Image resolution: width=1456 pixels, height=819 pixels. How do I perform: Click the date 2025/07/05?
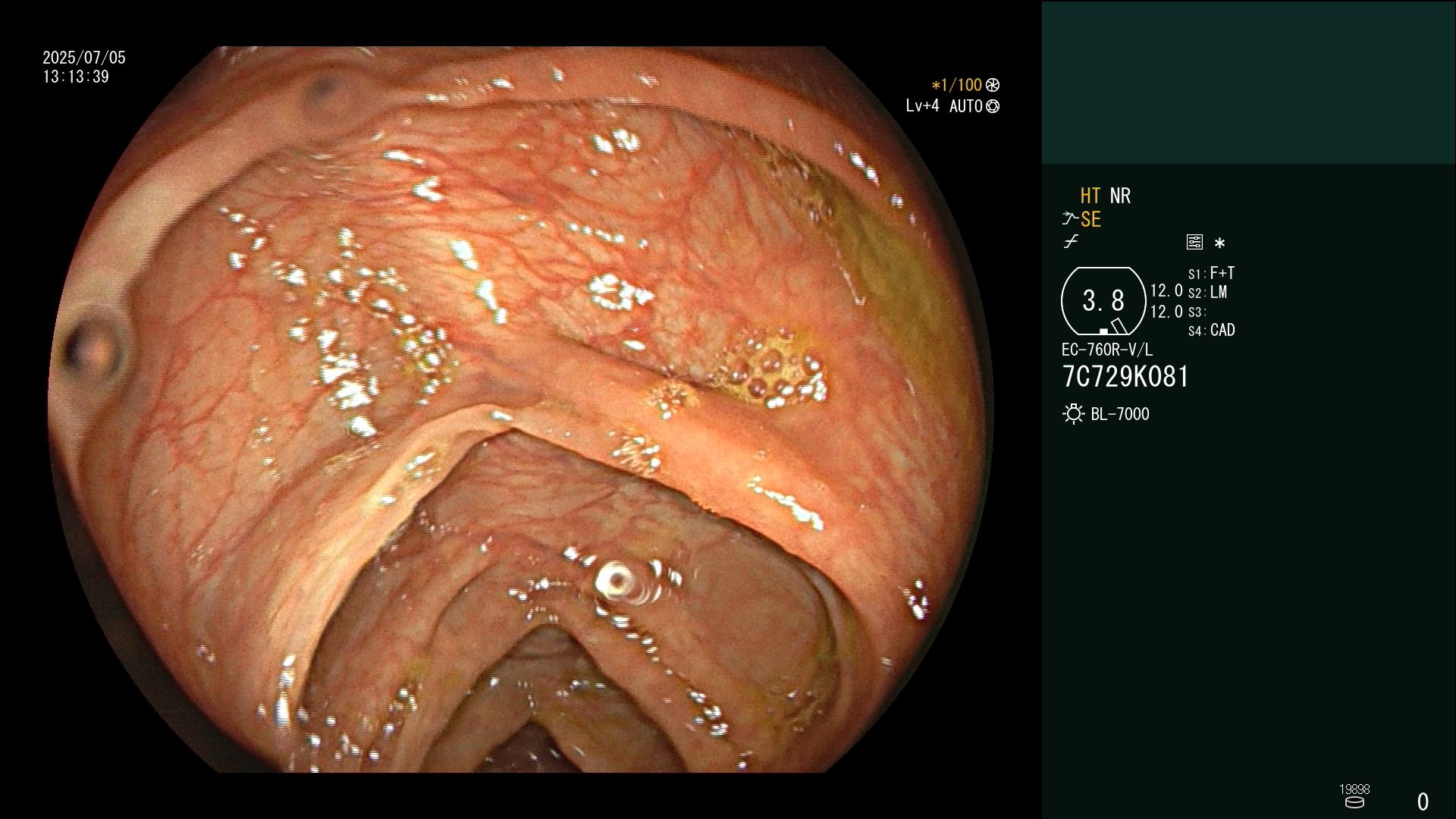(x=84, y=58)
